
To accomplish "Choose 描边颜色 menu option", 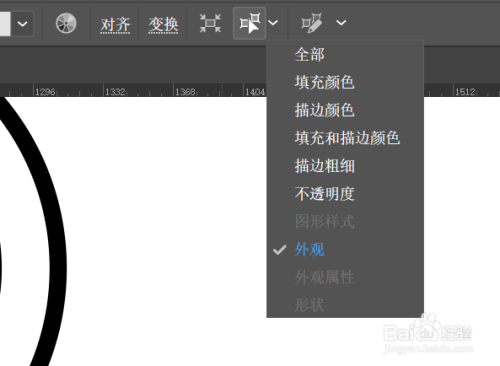I will (345, 110).
